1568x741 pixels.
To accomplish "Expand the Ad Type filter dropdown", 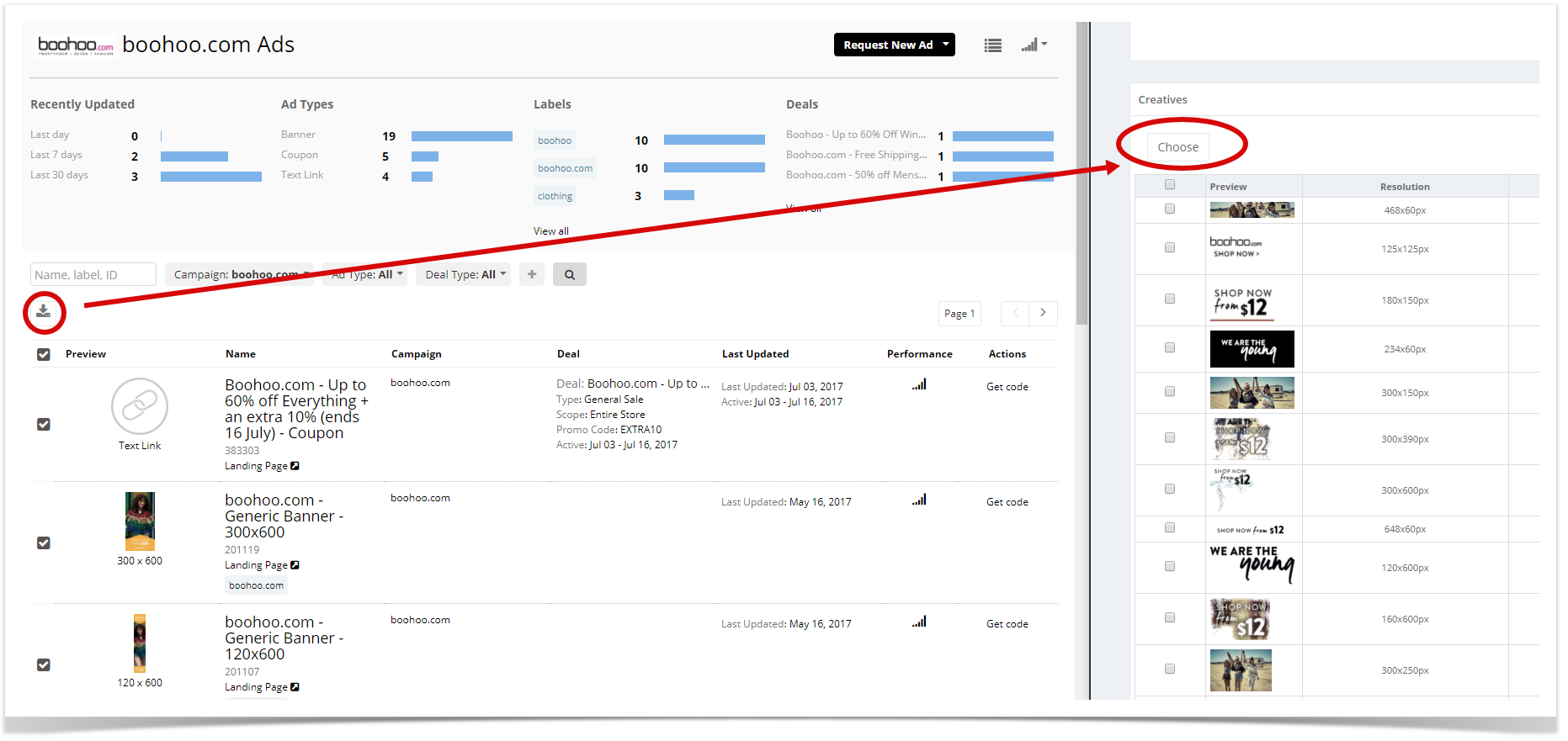I will (366, 274).
